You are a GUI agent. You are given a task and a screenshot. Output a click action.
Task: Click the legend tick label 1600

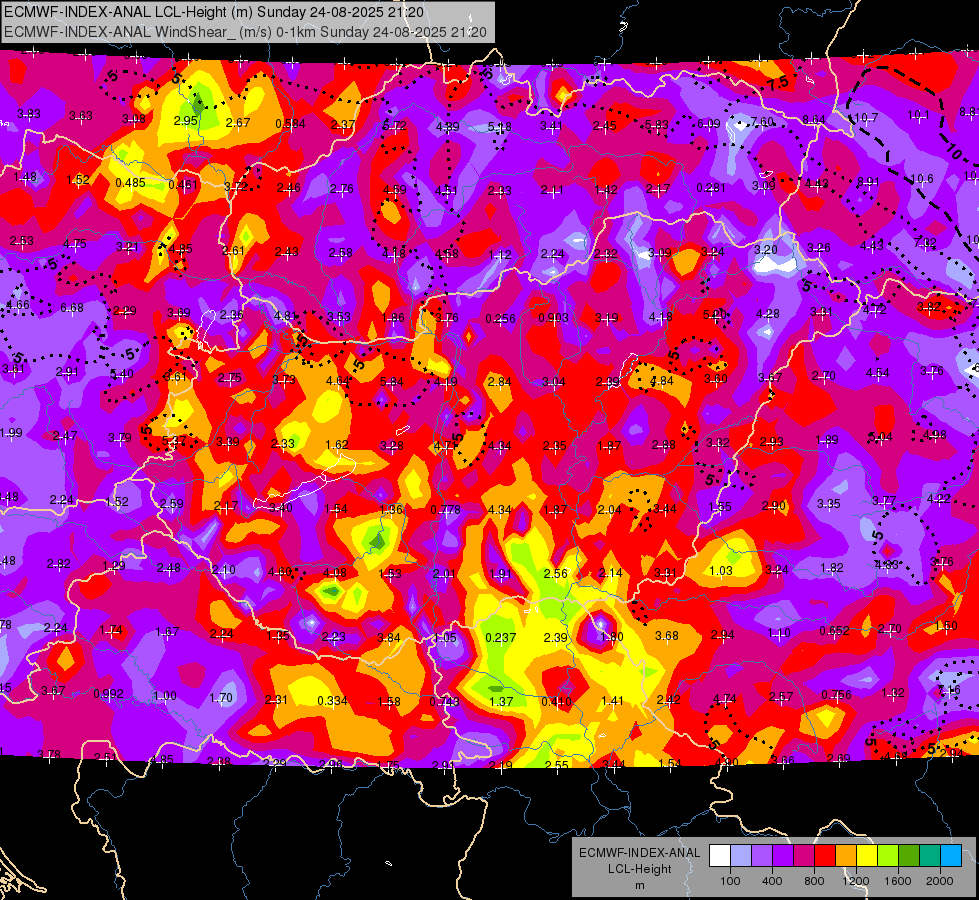click(898, 881)
